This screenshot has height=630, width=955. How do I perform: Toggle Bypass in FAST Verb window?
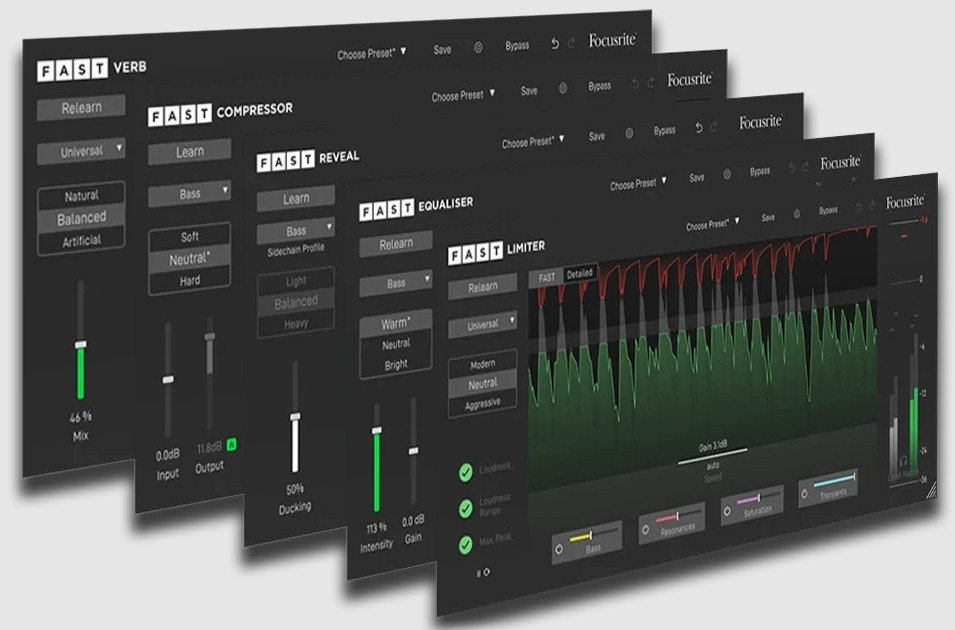(x=517, y=46)
